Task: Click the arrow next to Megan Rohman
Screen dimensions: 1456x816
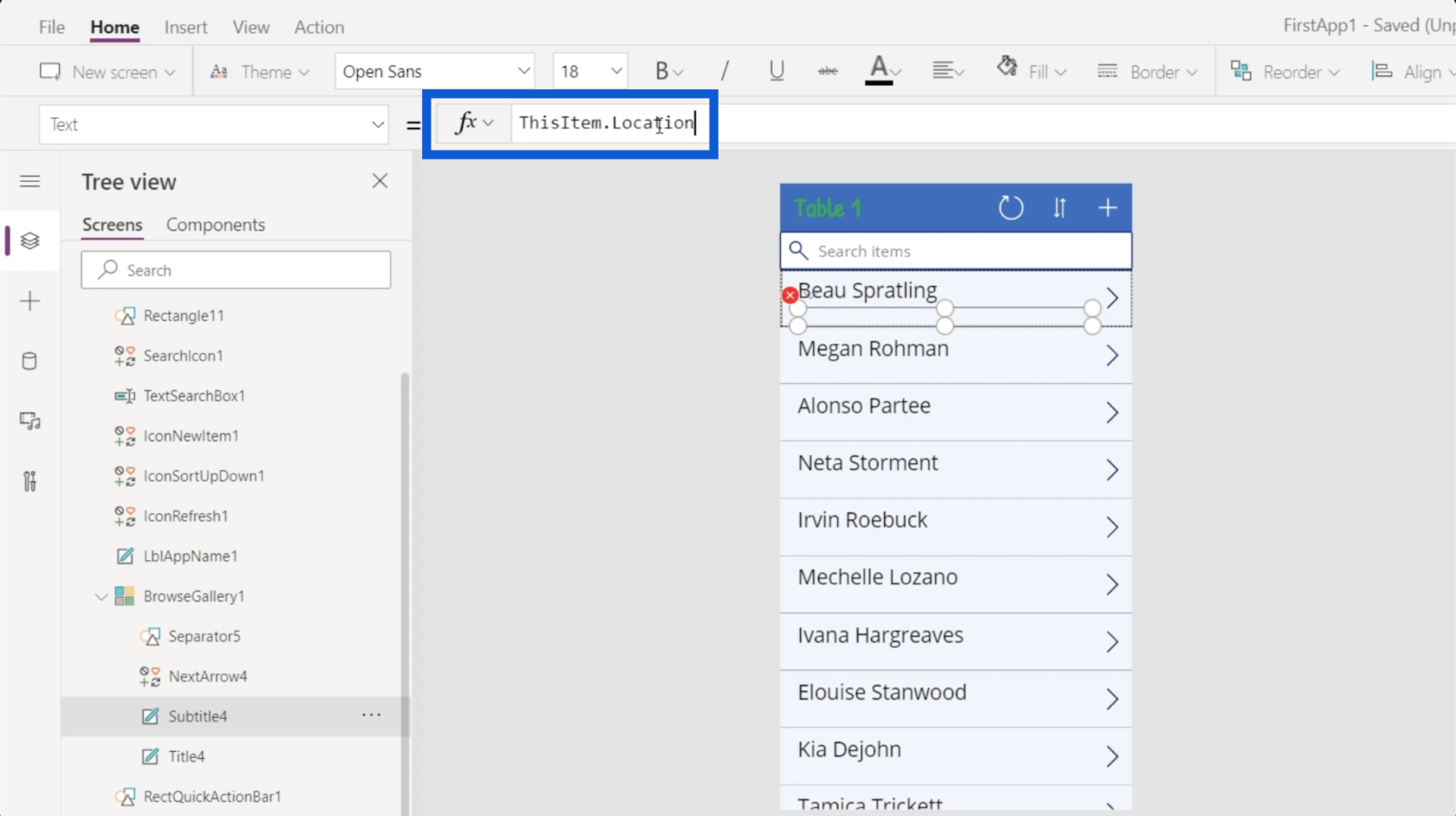Action: click(x=1112, y=356)
